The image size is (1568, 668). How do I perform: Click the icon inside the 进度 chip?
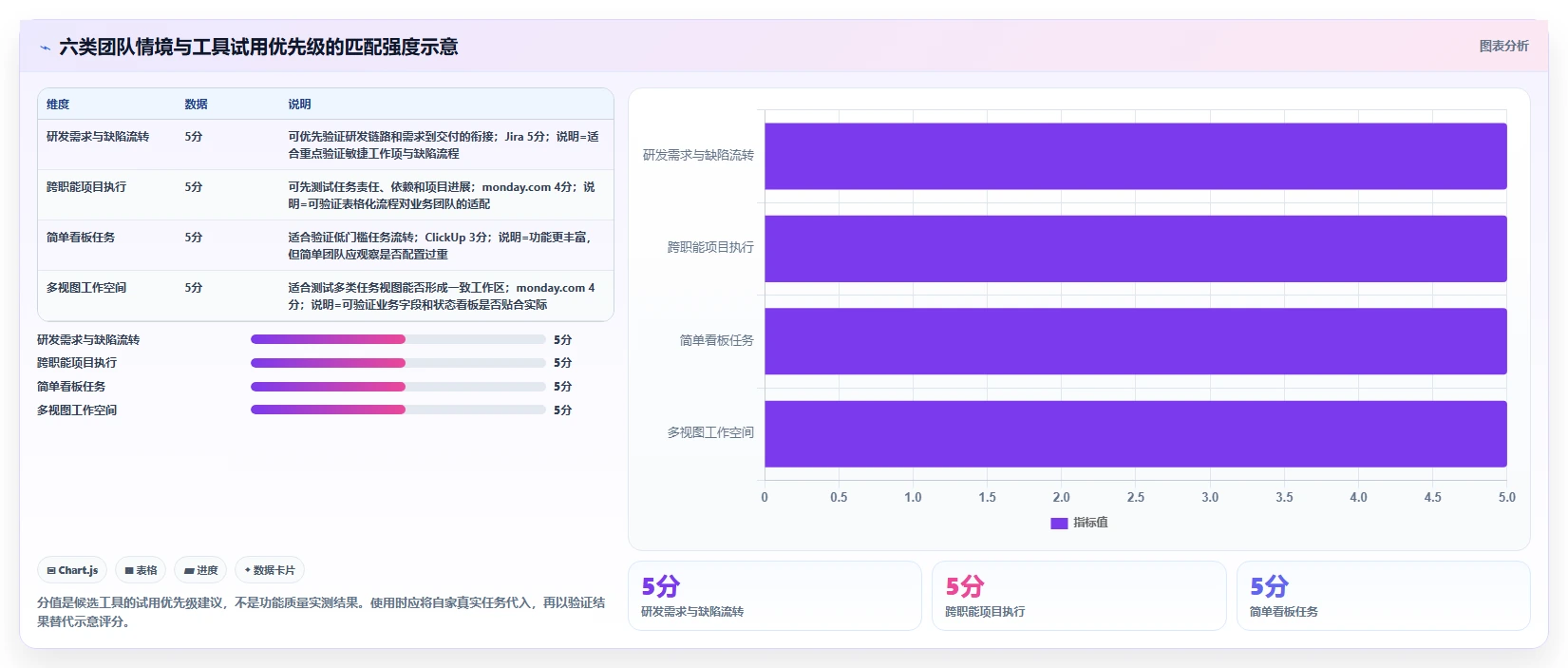pyautogui.click(x=189, y=571)
